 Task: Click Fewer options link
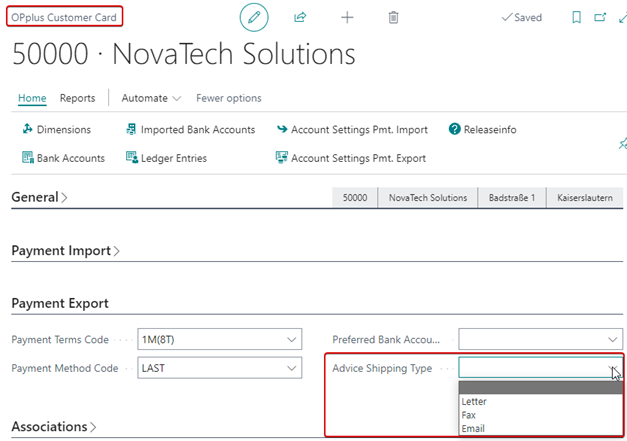coord(228,98)
